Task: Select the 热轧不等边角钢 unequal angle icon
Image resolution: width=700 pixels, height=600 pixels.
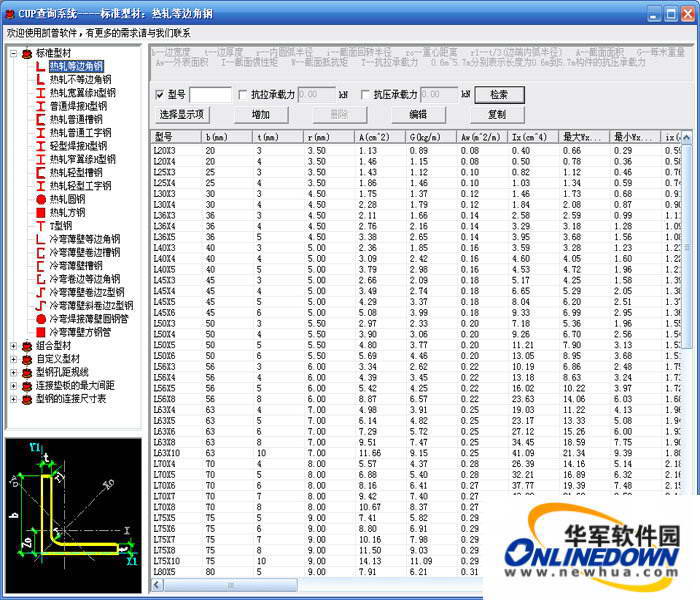Action: pos(41,80)
